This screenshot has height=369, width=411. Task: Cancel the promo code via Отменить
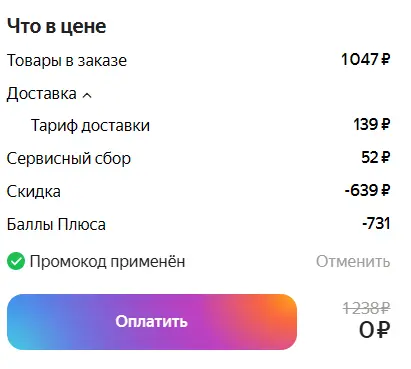(x=353, y=261)
